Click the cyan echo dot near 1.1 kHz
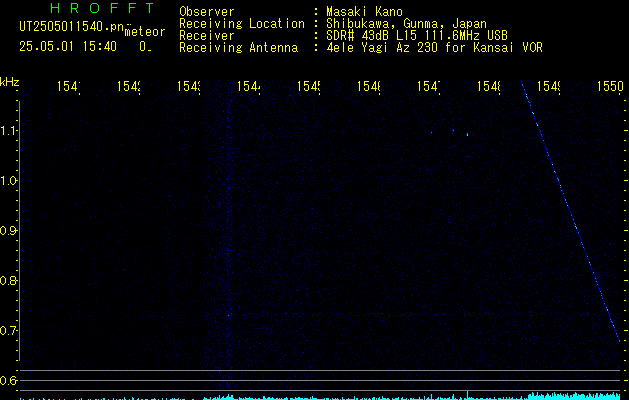 (467, 134)
